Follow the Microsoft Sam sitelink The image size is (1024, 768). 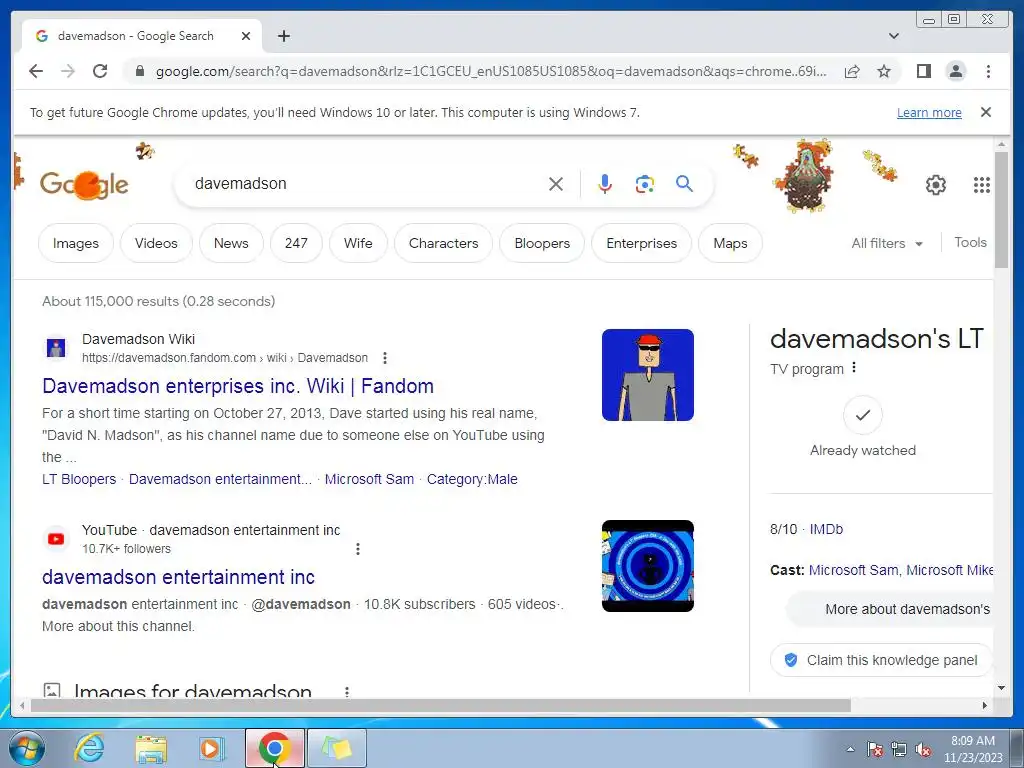pyautogui.click(x=369, y=479)
